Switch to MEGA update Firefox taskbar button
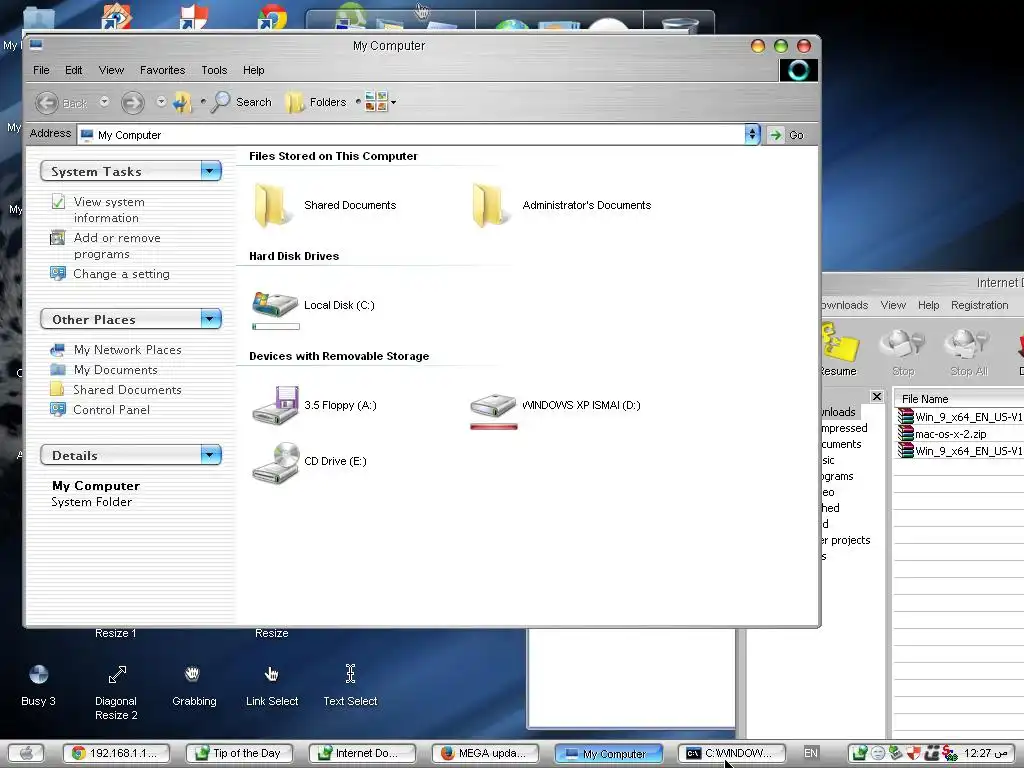Image resolution: width=1024 pixels, height=768 pixels. (x=486, y=753)
